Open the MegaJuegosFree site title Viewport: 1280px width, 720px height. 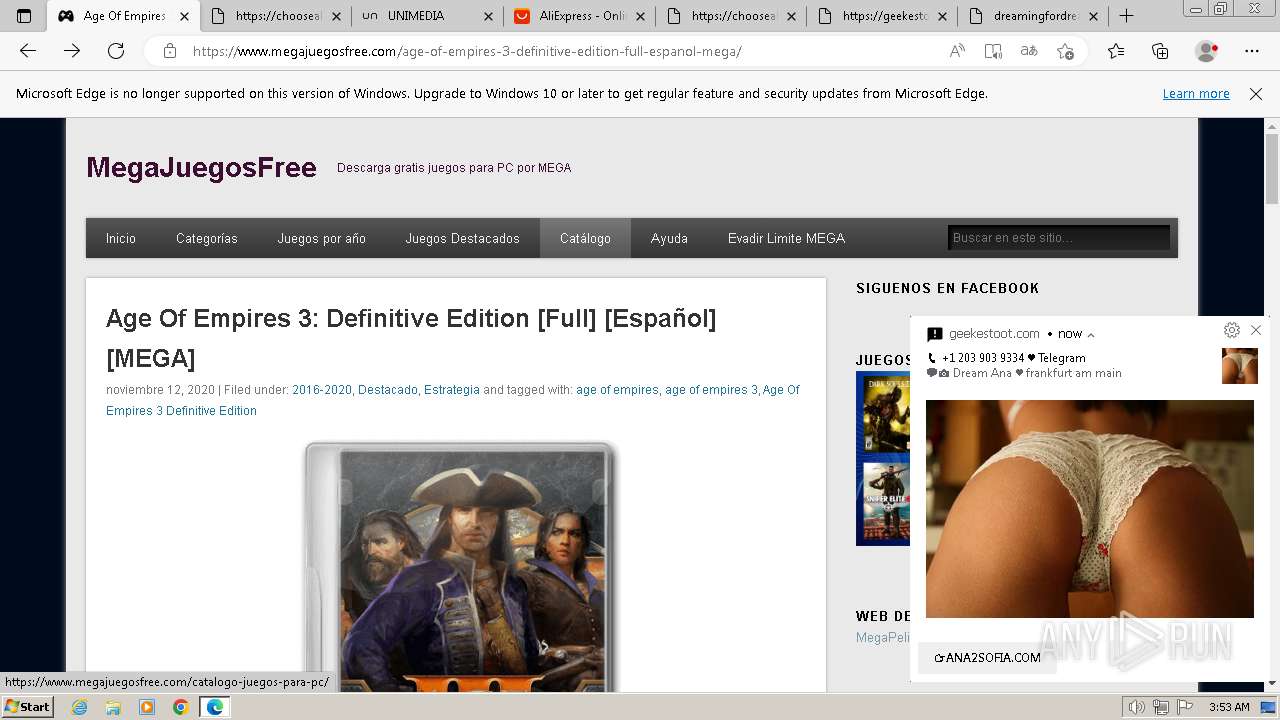click(201, 167)
